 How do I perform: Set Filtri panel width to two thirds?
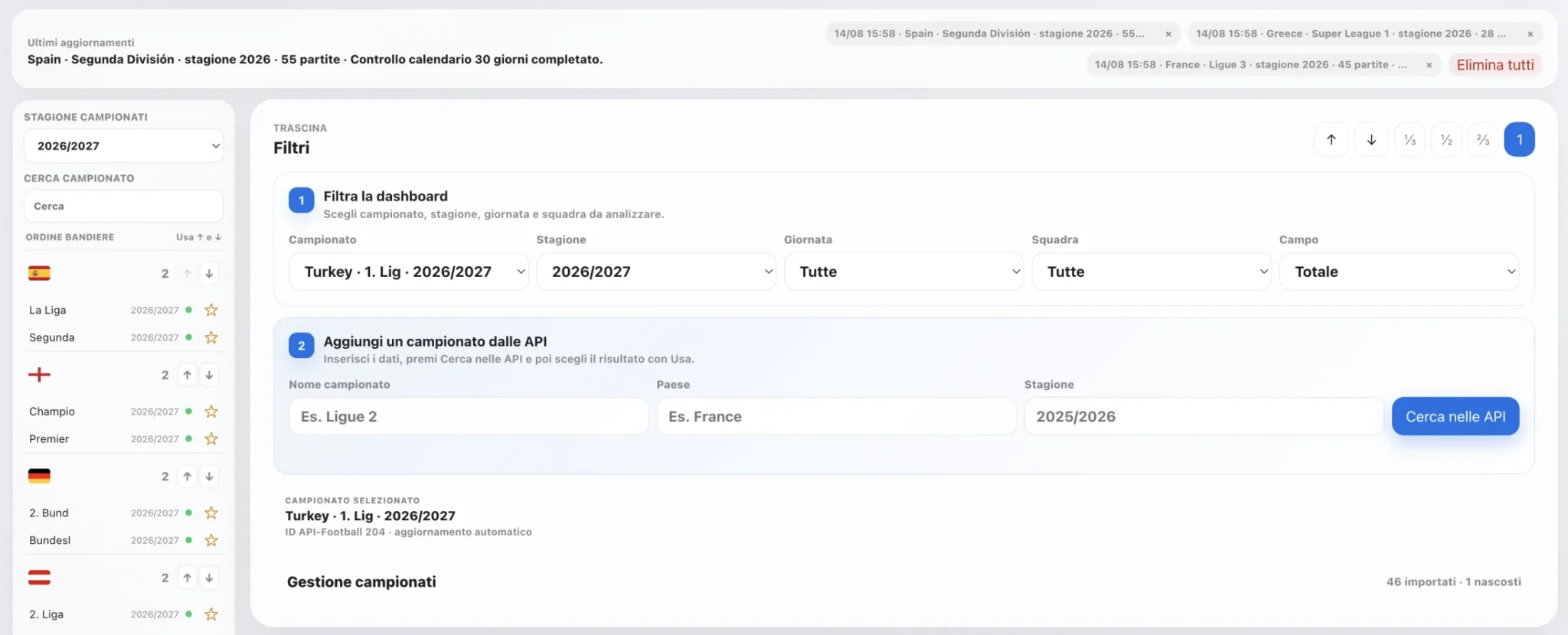point(1483,139)
